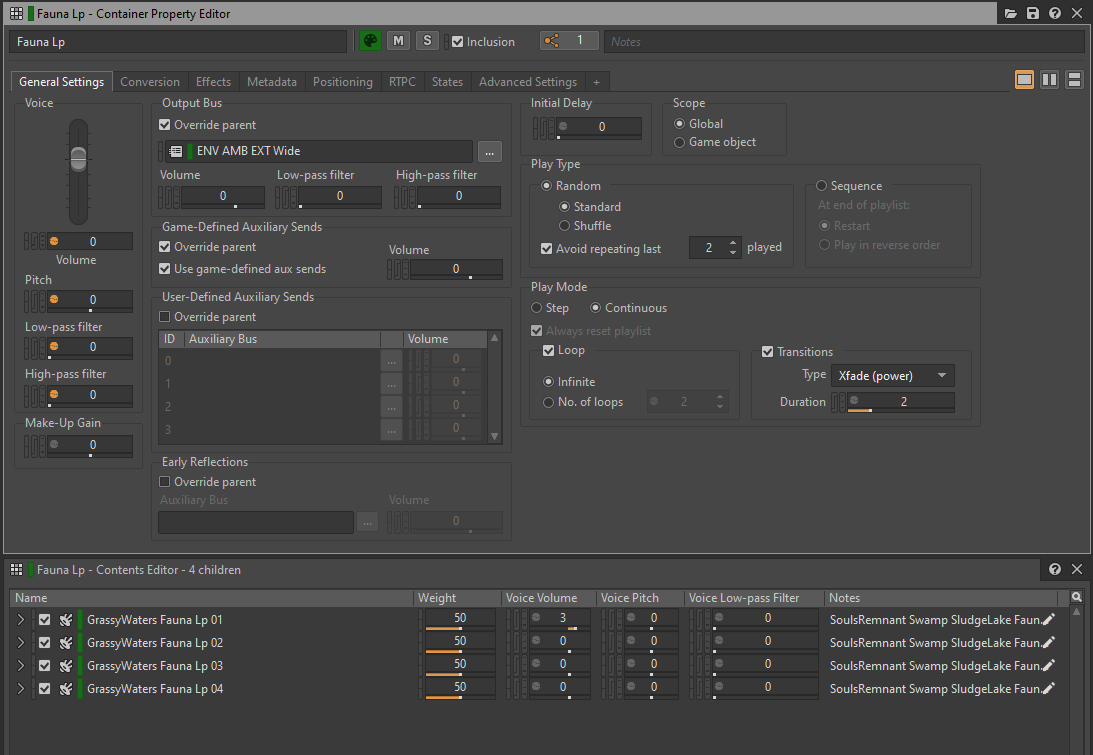
Task: Click the save icon in title bar
Action: point(1033,13)
